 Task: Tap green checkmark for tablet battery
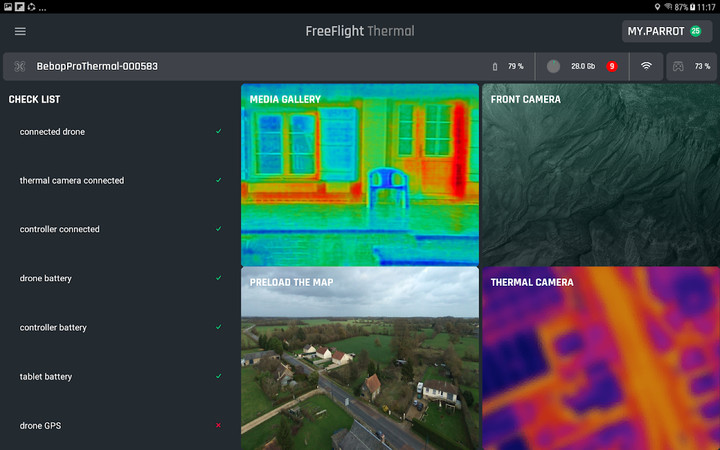[x=219, y=376]
